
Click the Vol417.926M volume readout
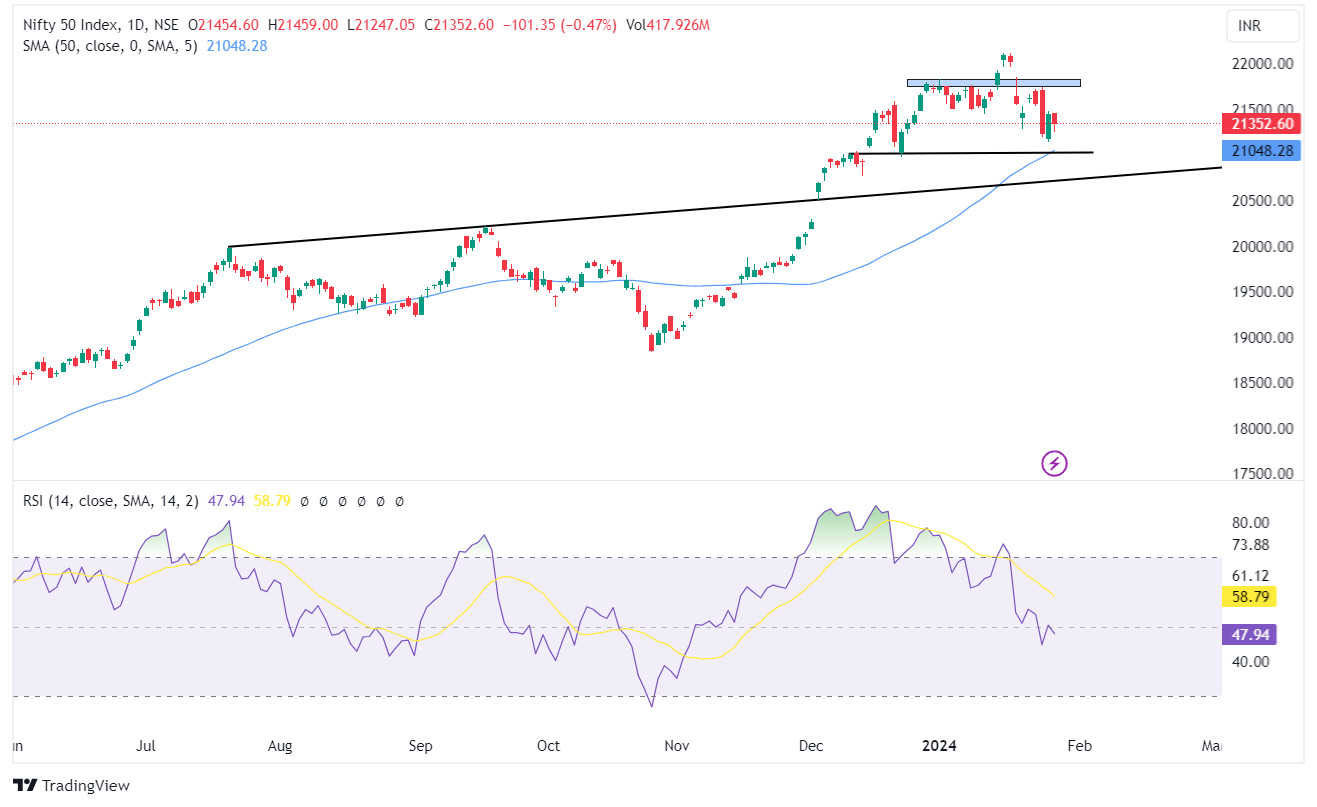tap(667, 25)
